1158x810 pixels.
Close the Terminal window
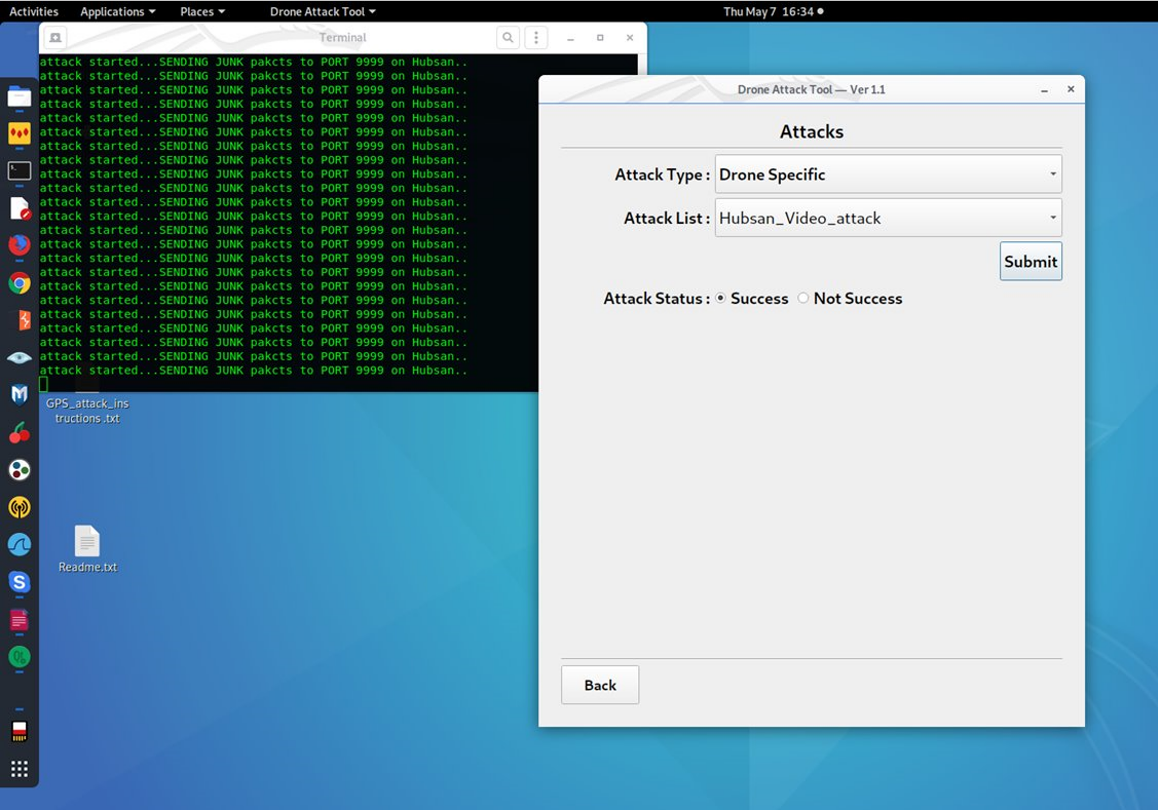click(x=629, y=38)
